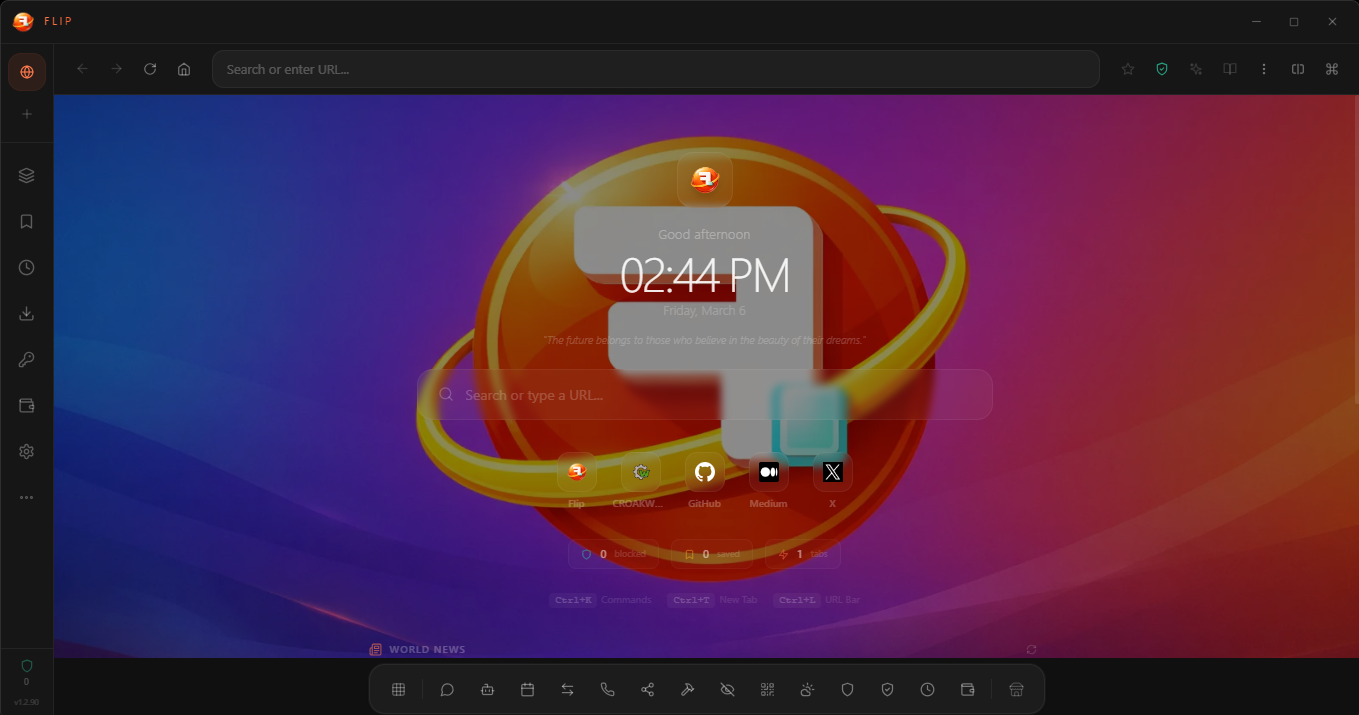This screenshot has width=1359, height=715.
Task: Expand the sidebar ellipsis menu
Action: [26, 497]
